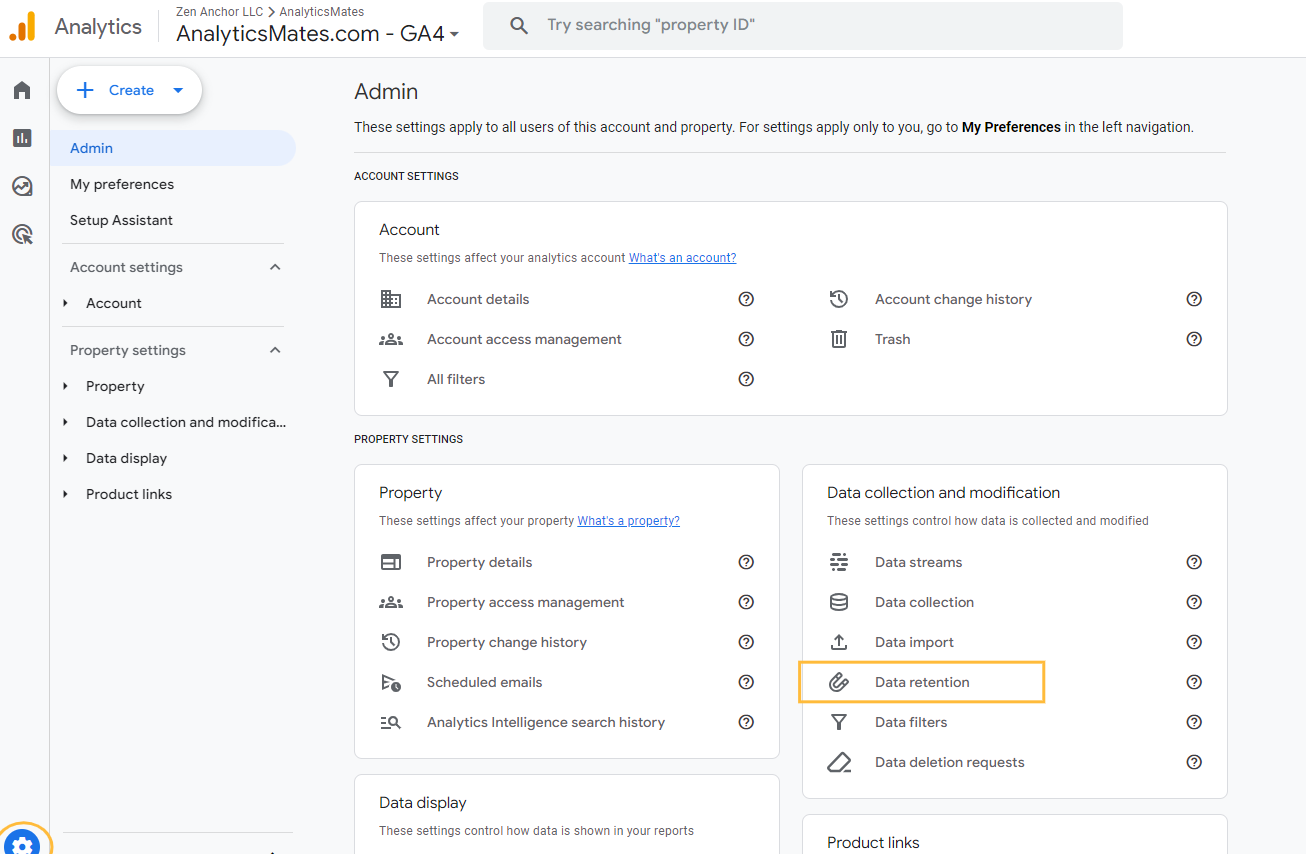Open the Create dropdown arrow
Viewport: 1306px width, 854px height.
click(178, 90)
